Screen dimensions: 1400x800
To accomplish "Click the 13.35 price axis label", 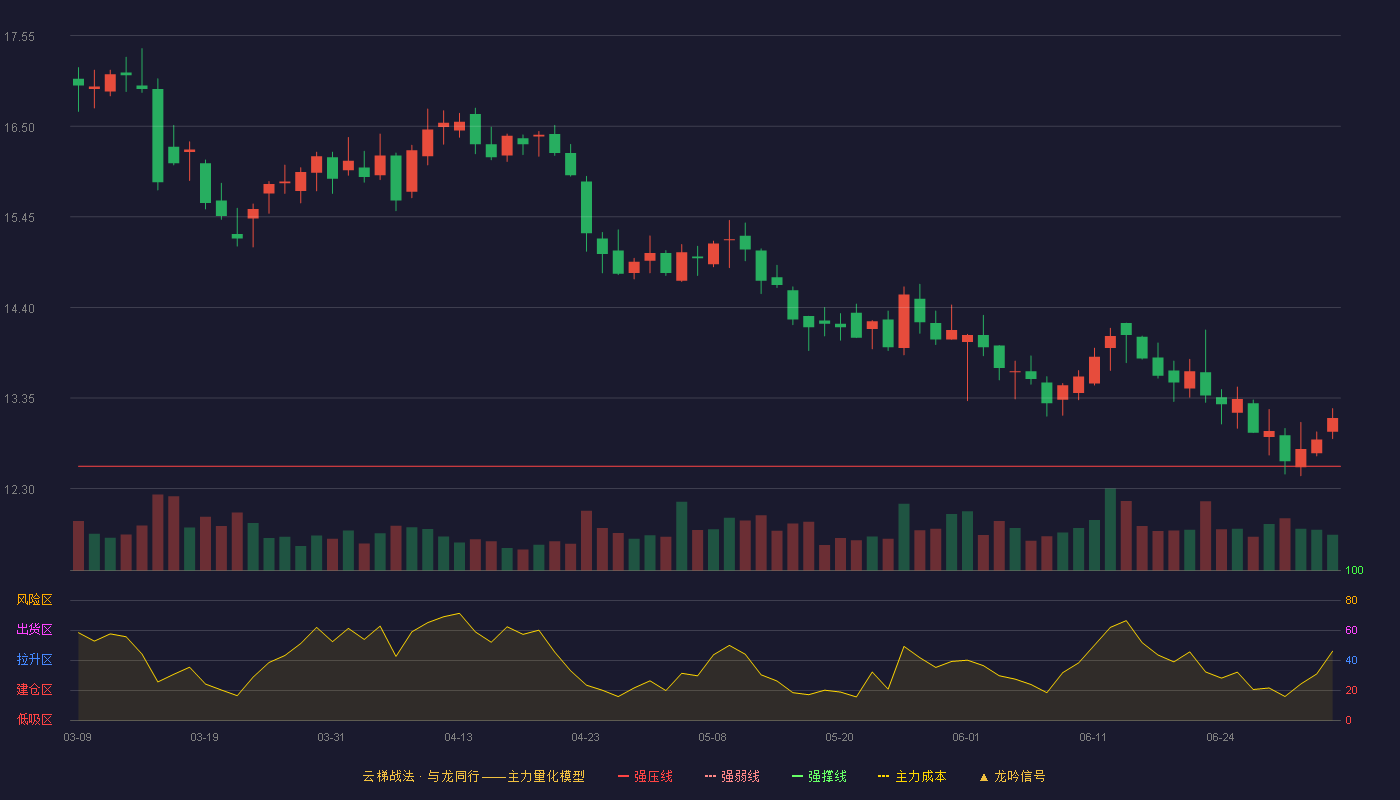I will point(19,399).
